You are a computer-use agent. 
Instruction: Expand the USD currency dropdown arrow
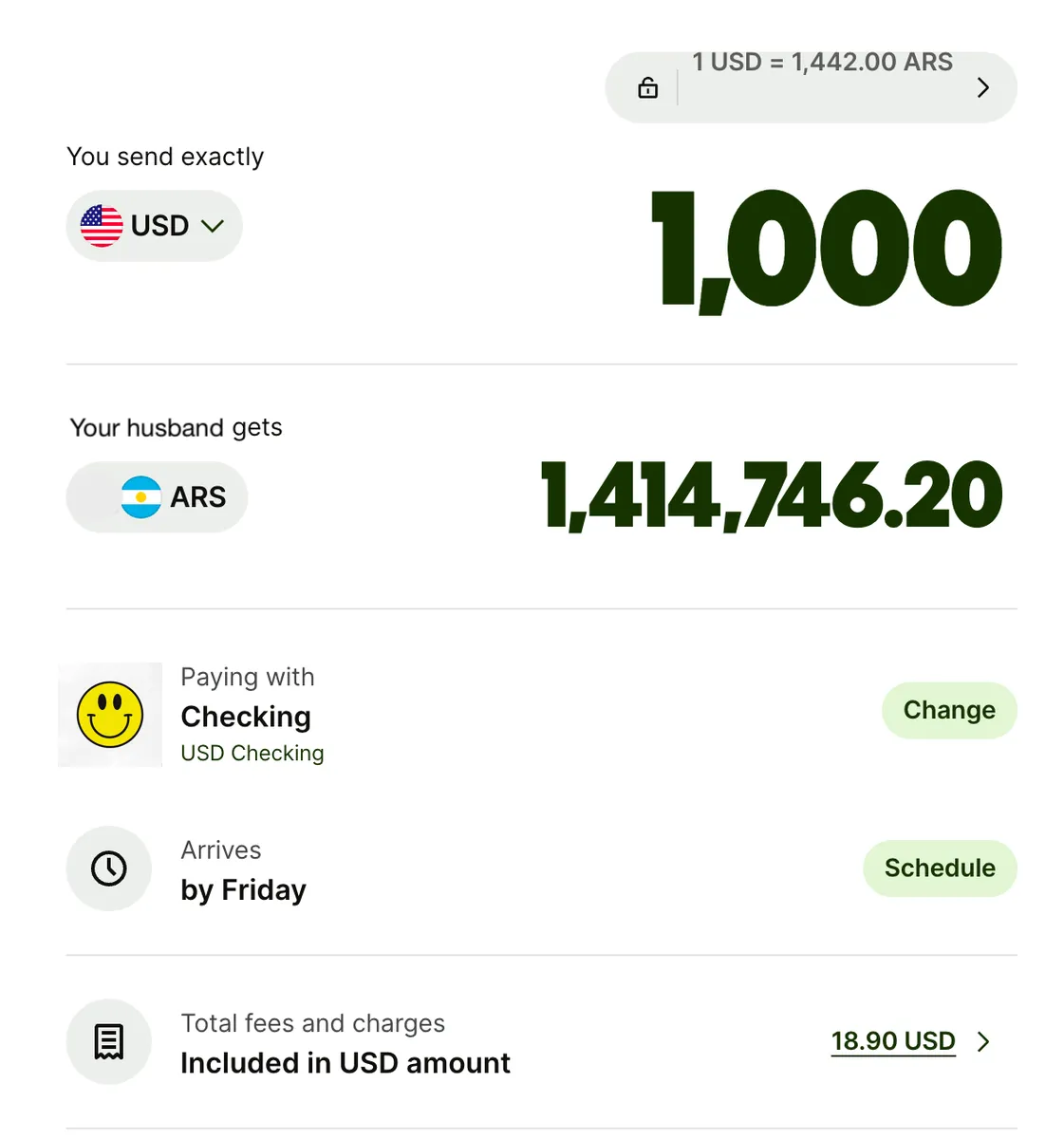click(x=213, y=226)
